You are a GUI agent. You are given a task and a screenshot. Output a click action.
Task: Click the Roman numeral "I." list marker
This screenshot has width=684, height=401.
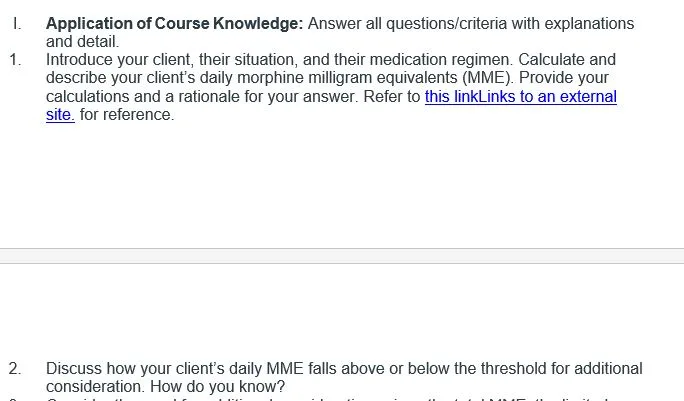pyautogui.click(x=17, y=24)
